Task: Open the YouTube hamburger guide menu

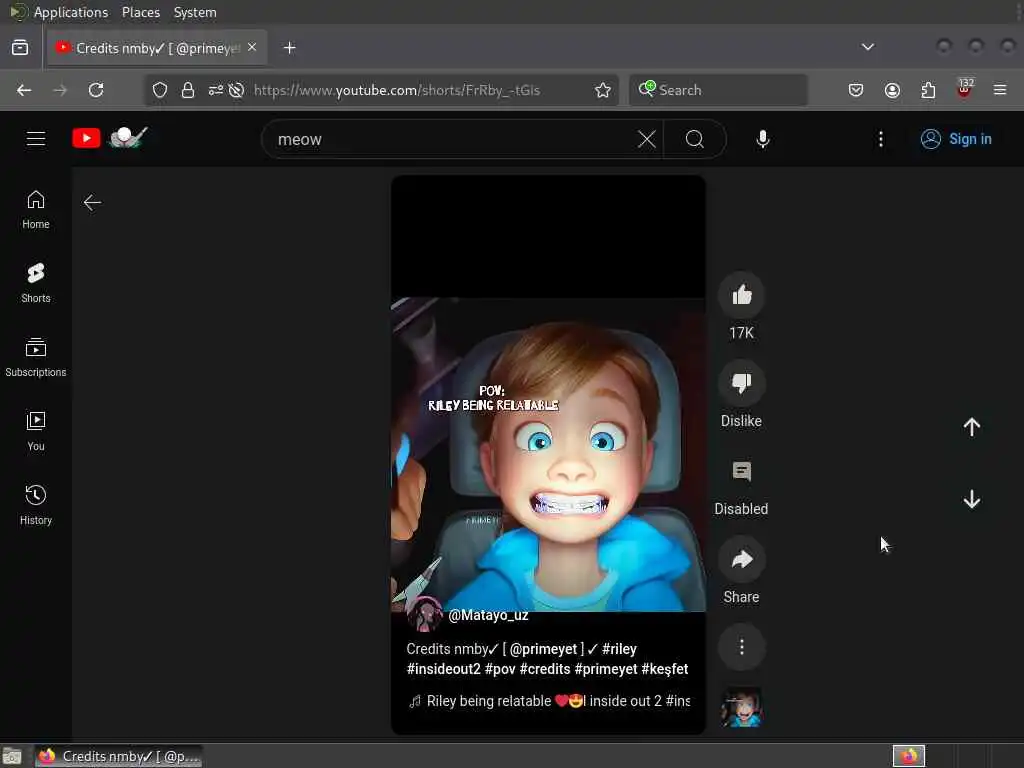Action: point(36,138)
